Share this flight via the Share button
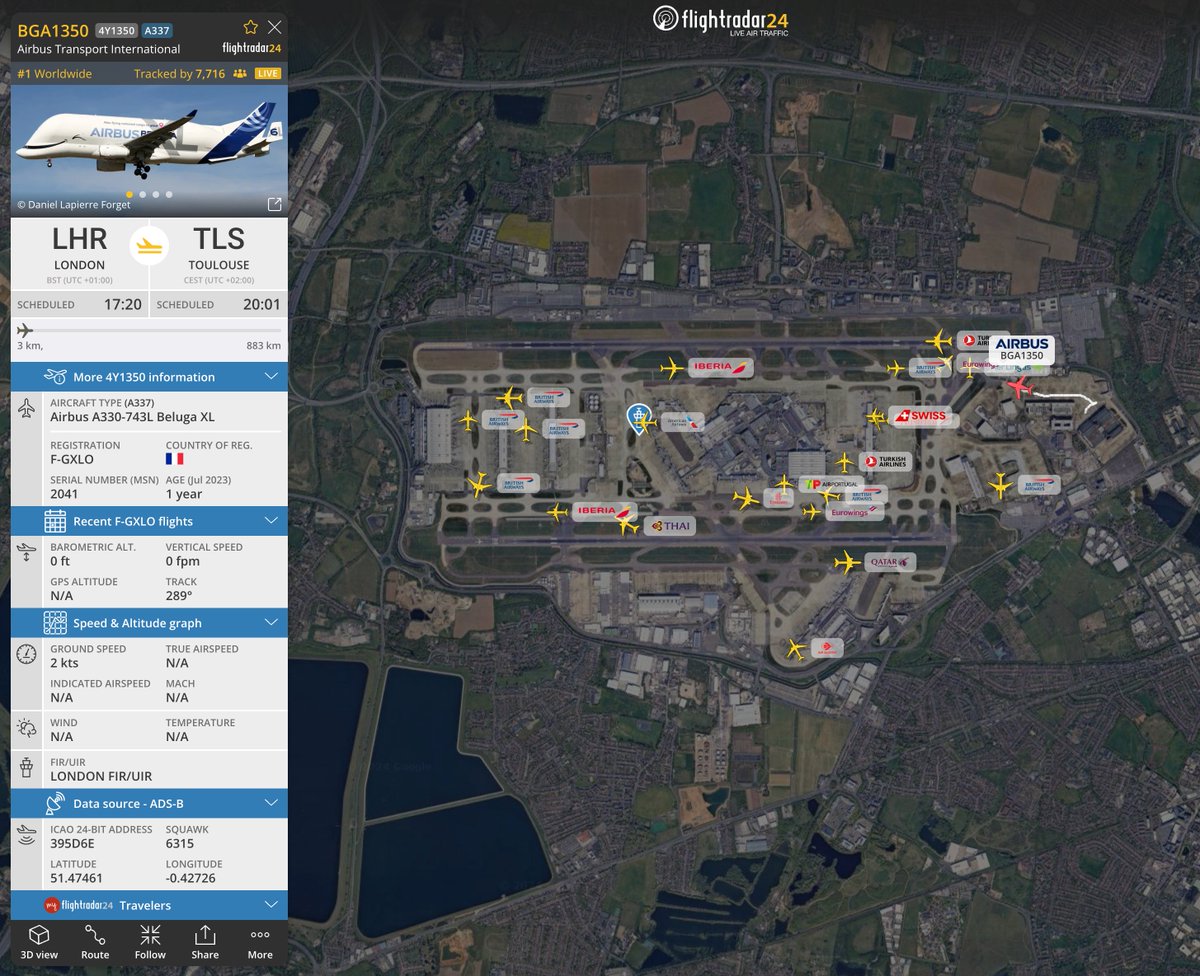This screenshot has height=976, width=1200. 205,942
